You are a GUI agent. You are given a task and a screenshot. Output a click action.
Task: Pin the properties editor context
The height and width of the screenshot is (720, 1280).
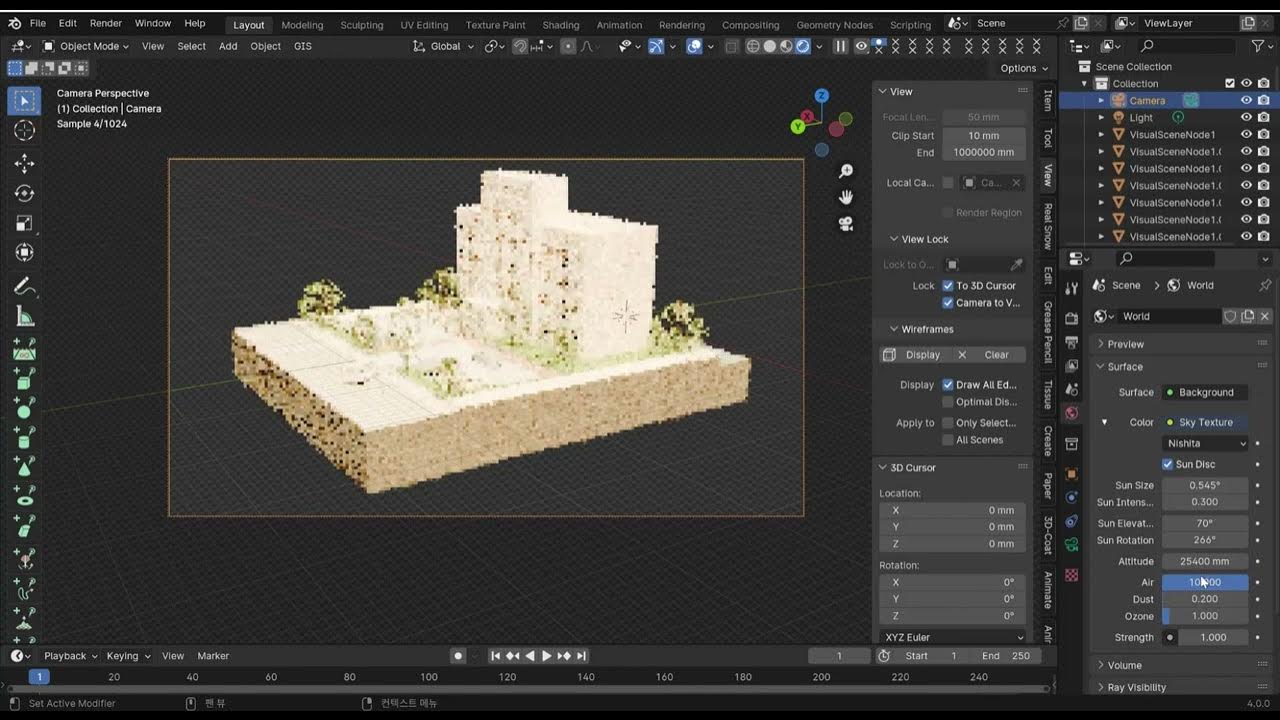pyautogui.click(x=1265, y=285)
